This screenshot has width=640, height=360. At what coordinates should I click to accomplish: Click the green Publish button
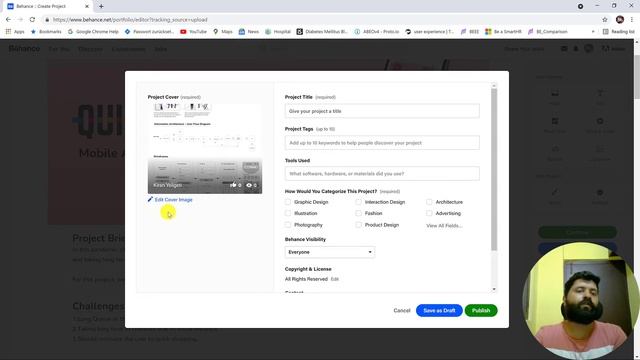tap(481, 311)
